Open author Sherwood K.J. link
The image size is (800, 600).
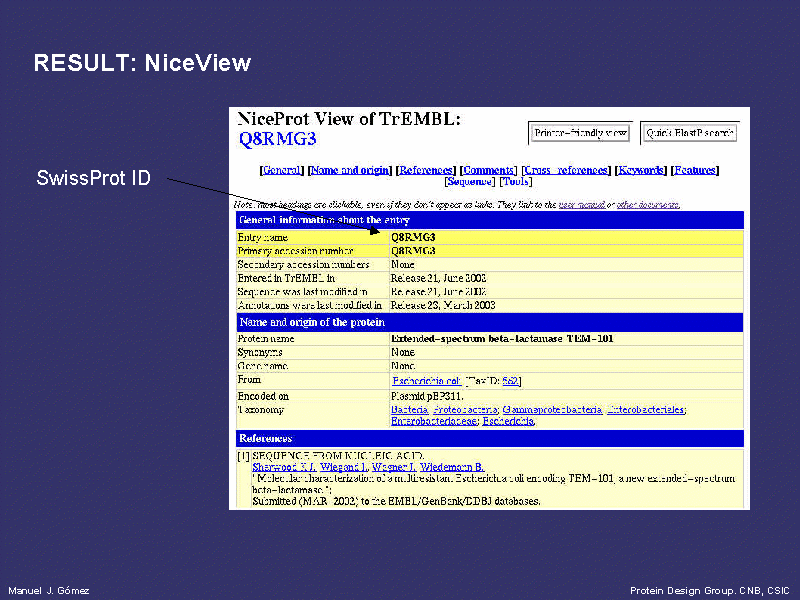pos(284,467)
